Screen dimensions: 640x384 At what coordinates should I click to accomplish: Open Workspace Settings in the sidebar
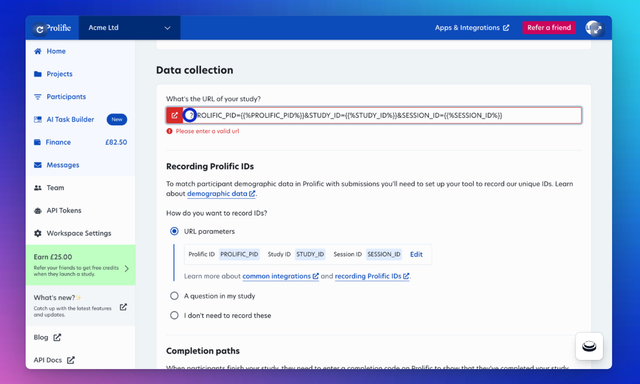(x=80, y=233)
